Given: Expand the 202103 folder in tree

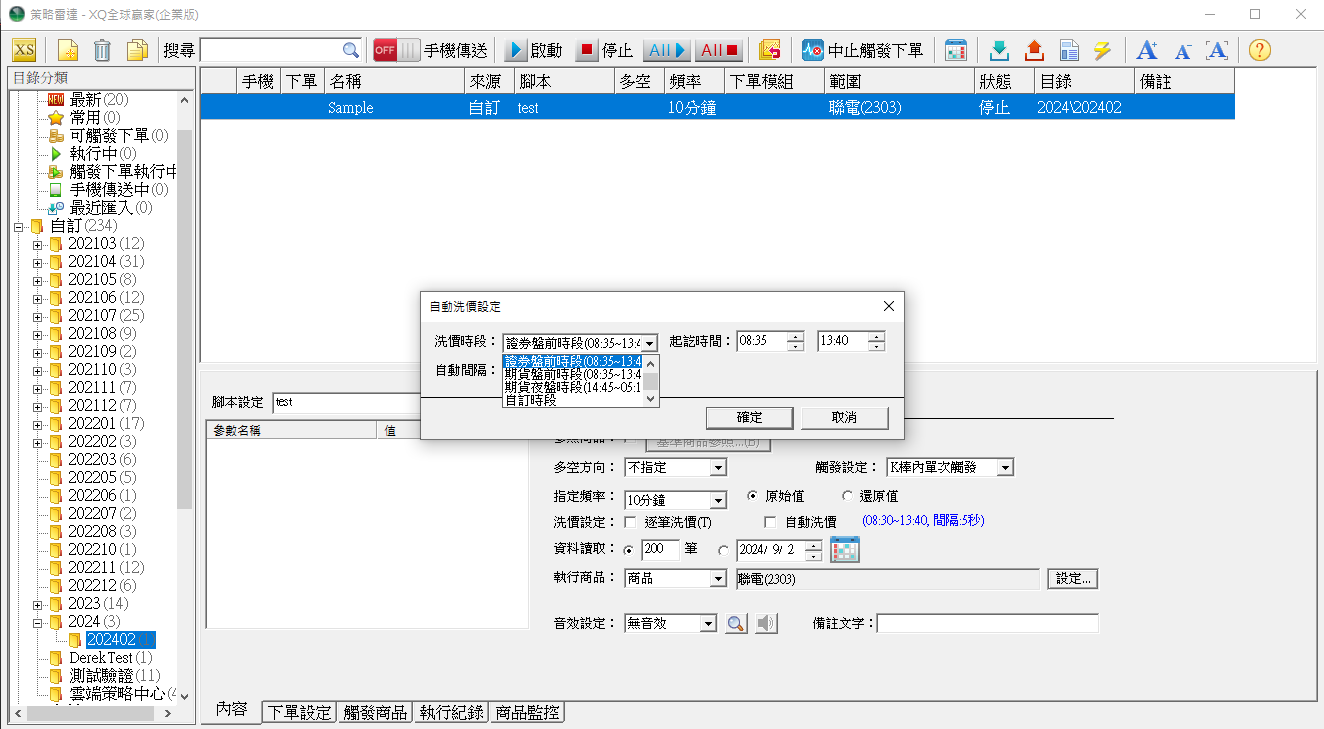Looking at the screenshot, I should click(37, 244).
